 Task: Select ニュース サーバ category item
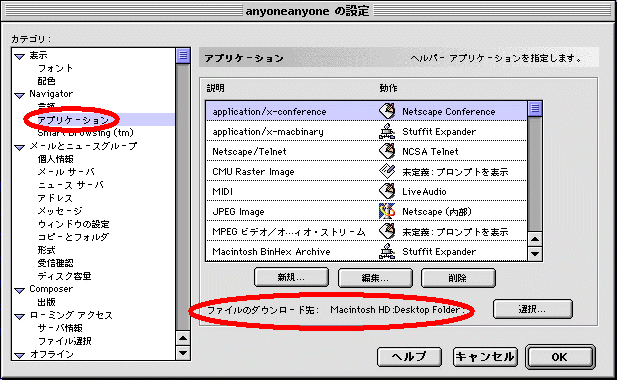(x=70, y=185)
